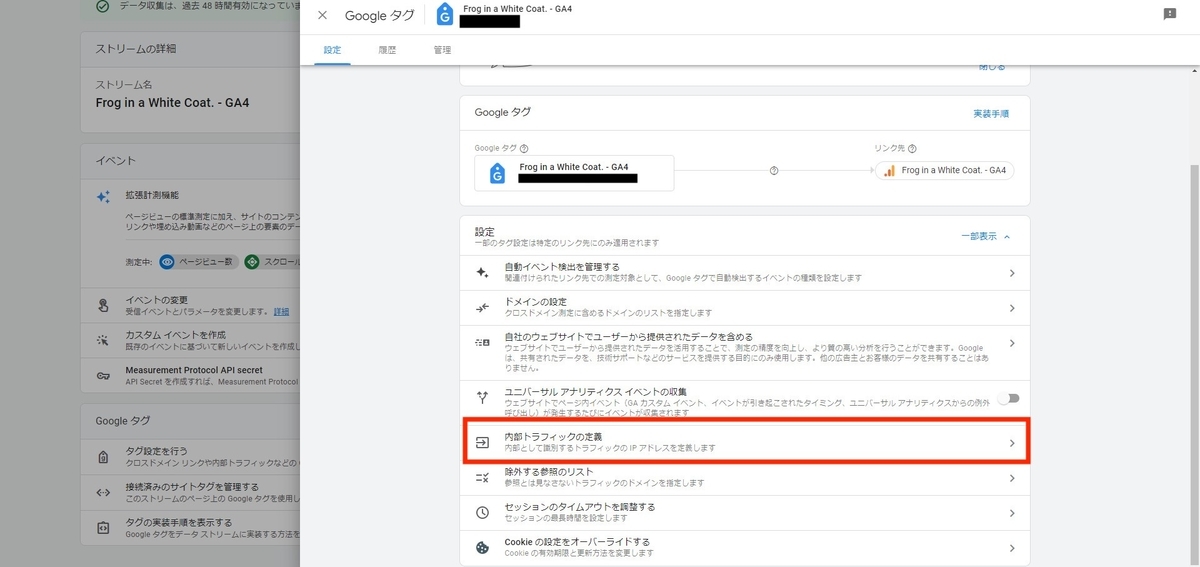This screenshot has width=1200, height=567.
Task: Click the clock icon for セッションのタイムアウト
Action: coord(482,512)
